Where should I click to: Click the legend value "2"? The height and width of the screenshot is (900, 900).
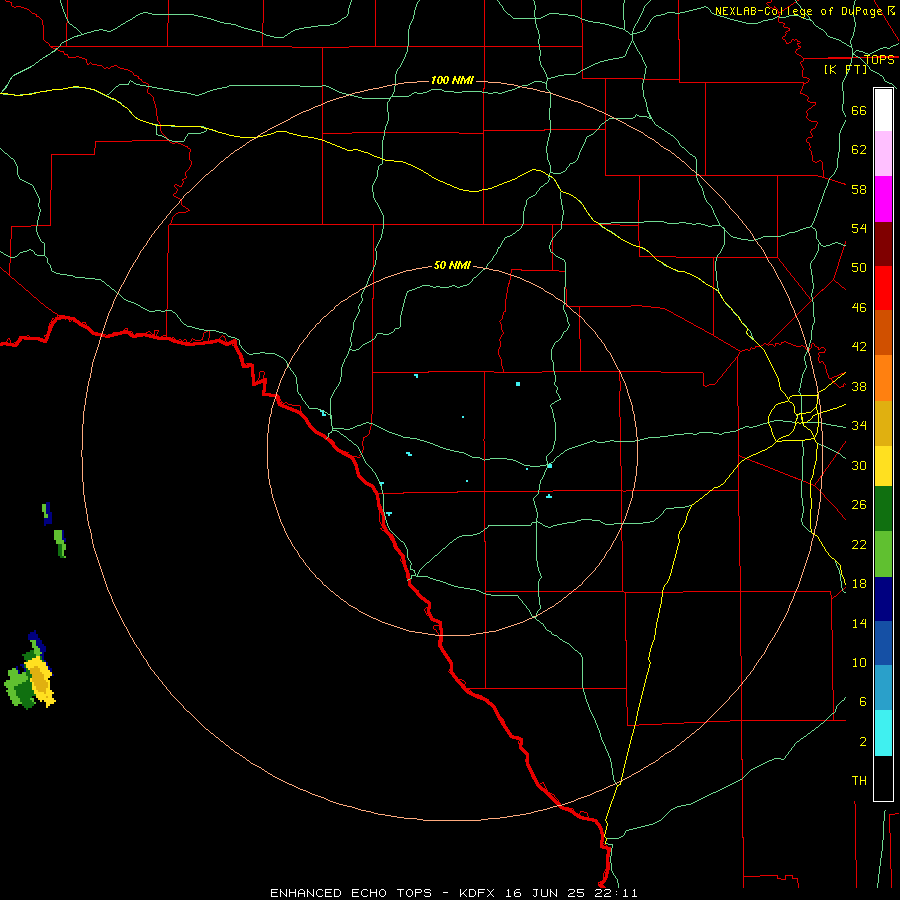863,742
